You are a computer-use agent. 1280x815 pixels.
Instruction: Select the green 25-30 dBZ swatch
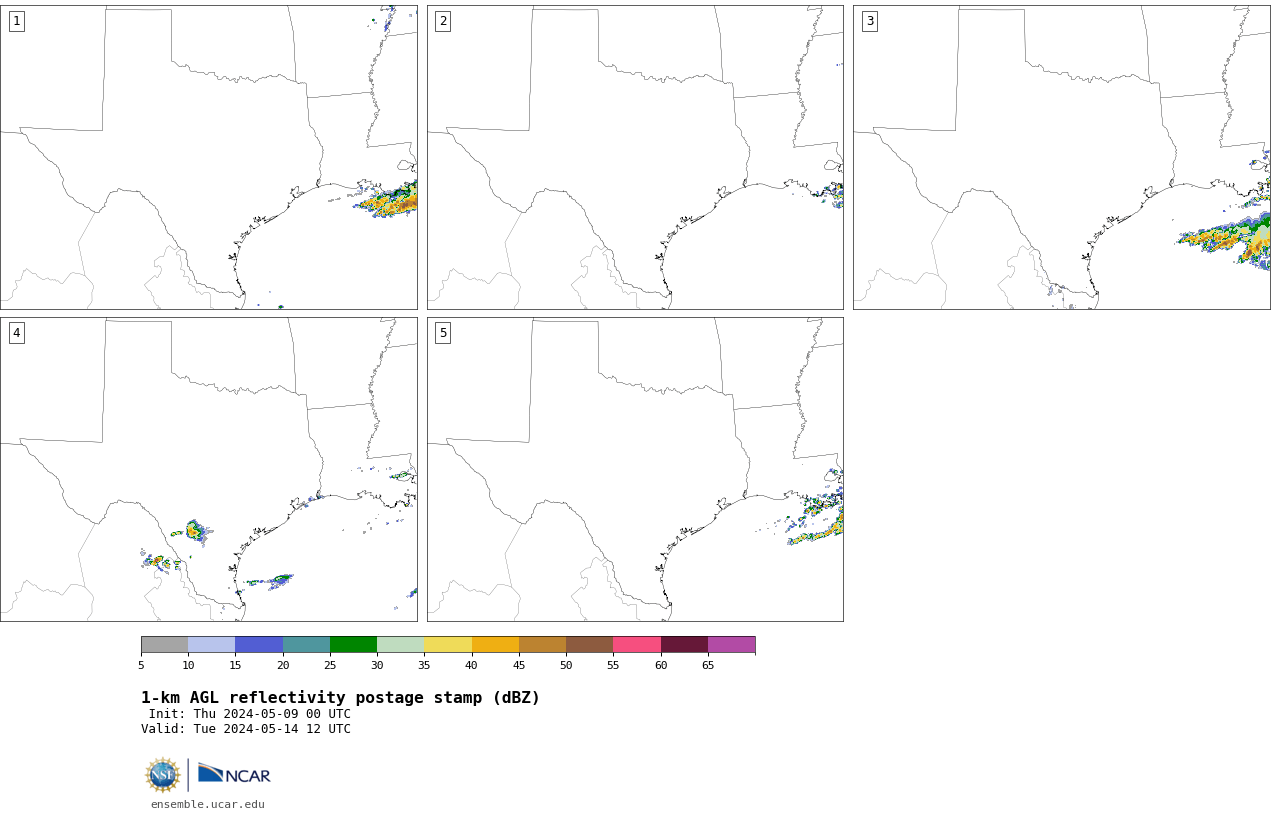click(x=353, y=644)
